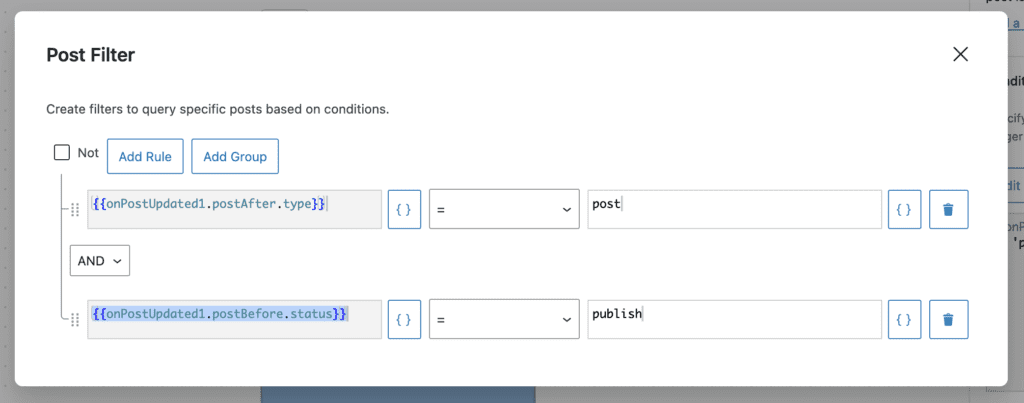
Task: Open variable picker beside the 'publish' value
Action: [904, 319]
